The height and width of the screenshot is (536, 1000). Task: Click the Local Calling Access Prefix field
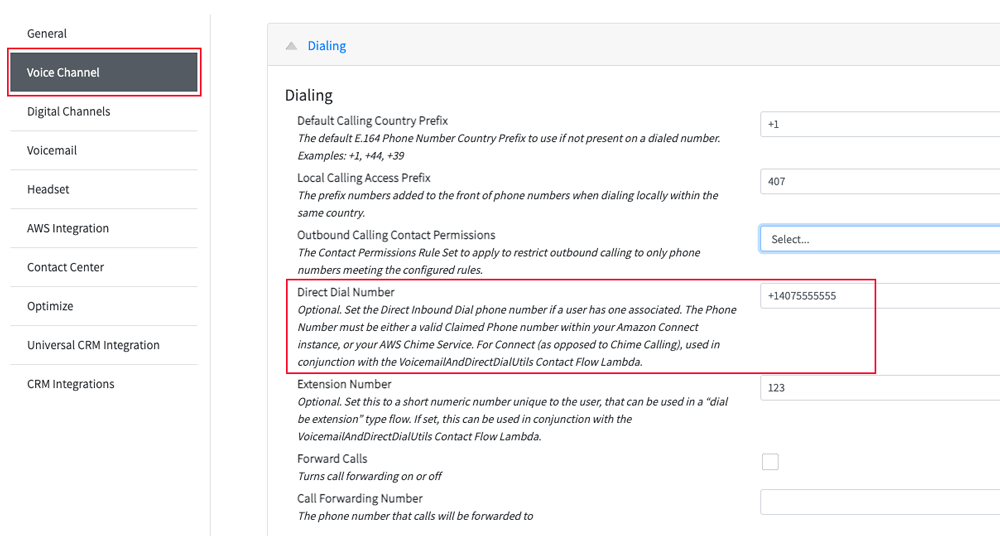880,181
